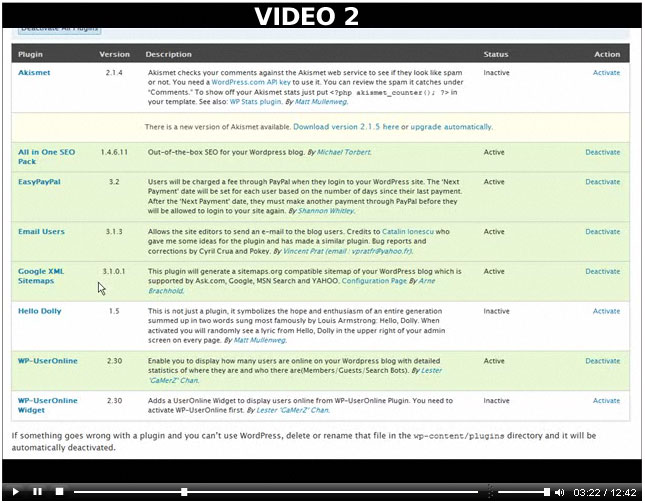This screenshot has width=645, height=503.
Task: Click the video seek bar handle
Action: click(x=184, y=491)
